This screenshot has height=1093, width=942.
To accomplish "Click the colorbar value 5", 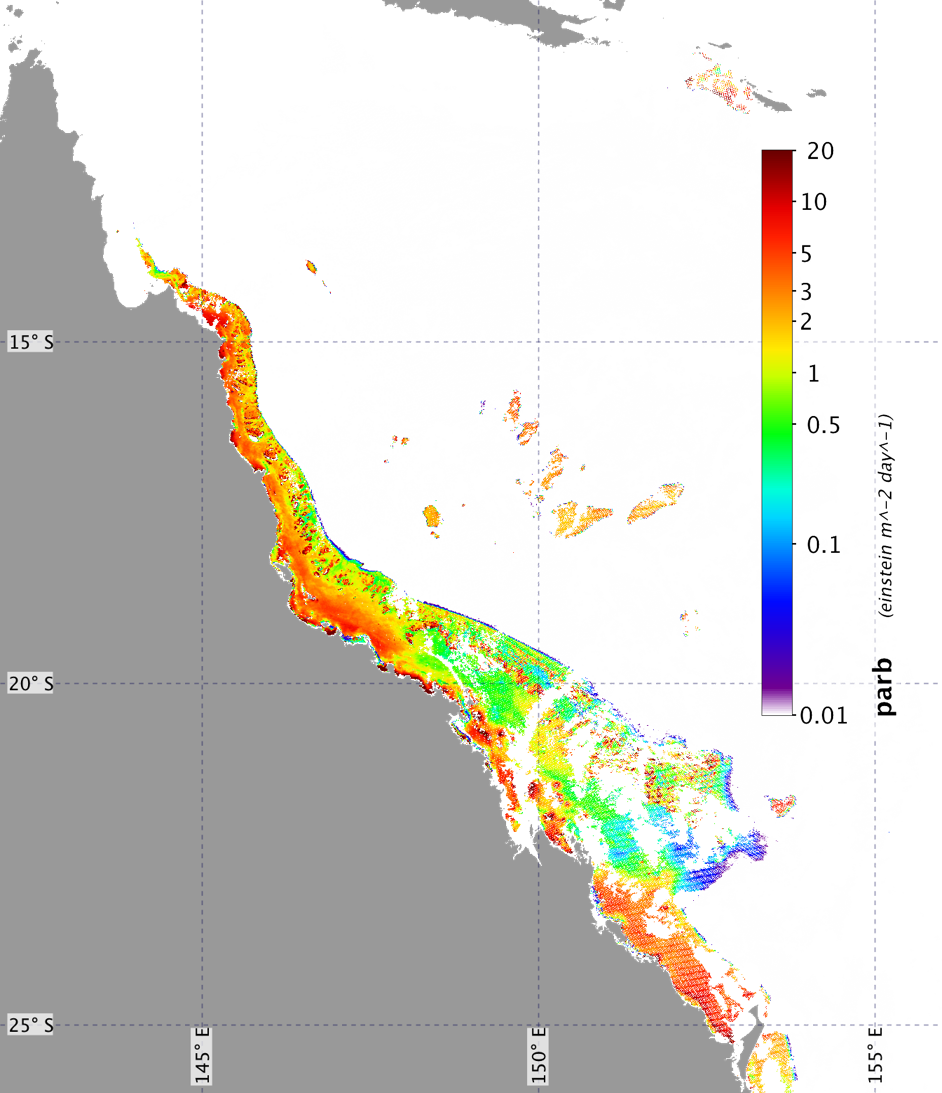I will pyautogui.click(x=806, y=254).
